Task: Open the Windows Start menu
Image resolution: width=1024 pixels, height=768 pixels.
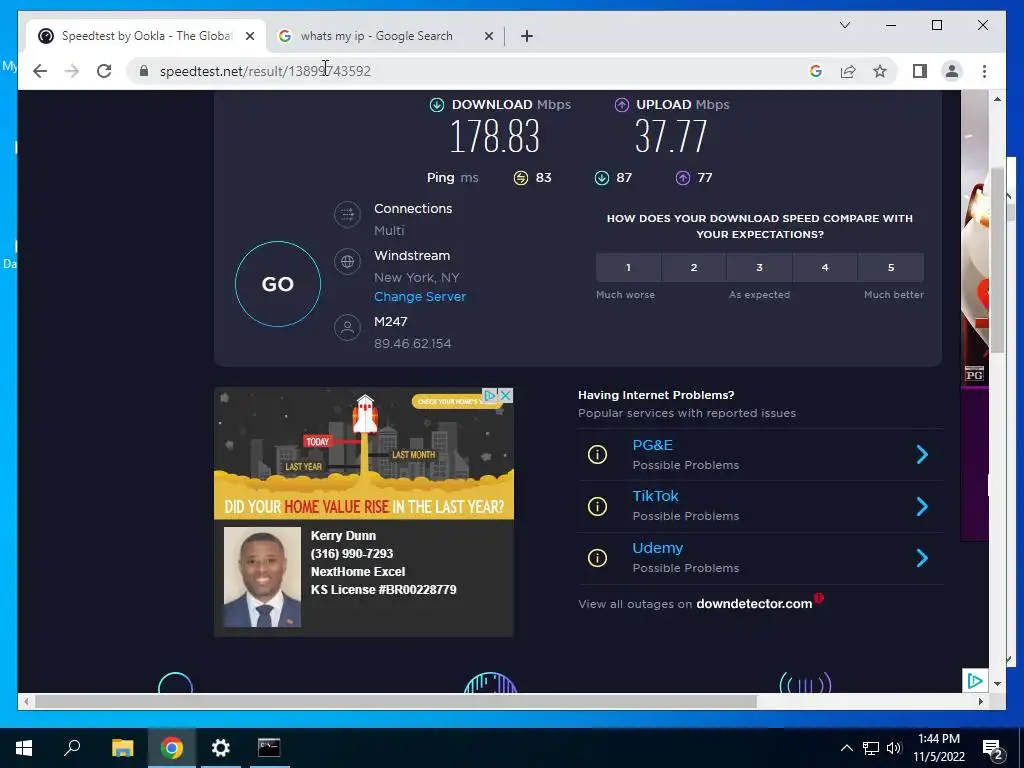Action: [24, 748]
